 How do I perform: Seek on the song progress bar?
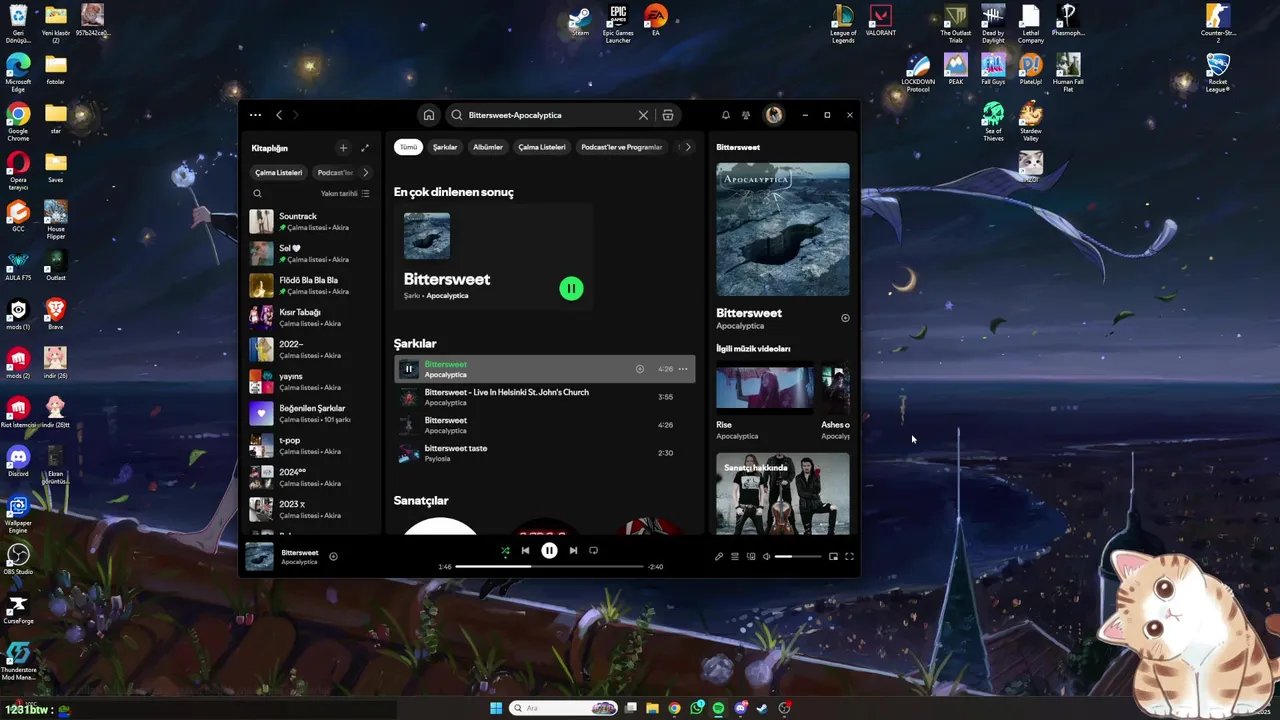tap(550, 567)
